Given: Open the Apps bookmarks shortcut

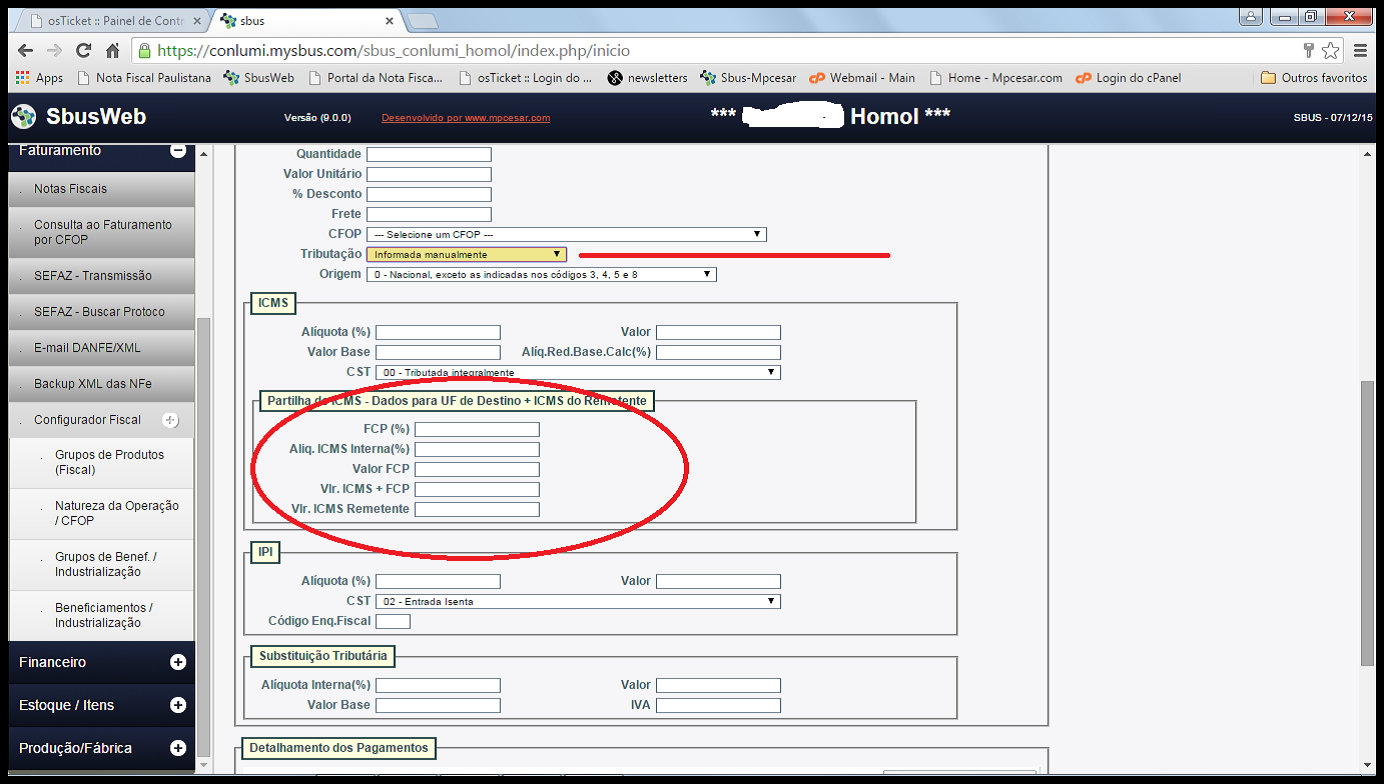Looking at the screenshot, I should tap(39, 78).
